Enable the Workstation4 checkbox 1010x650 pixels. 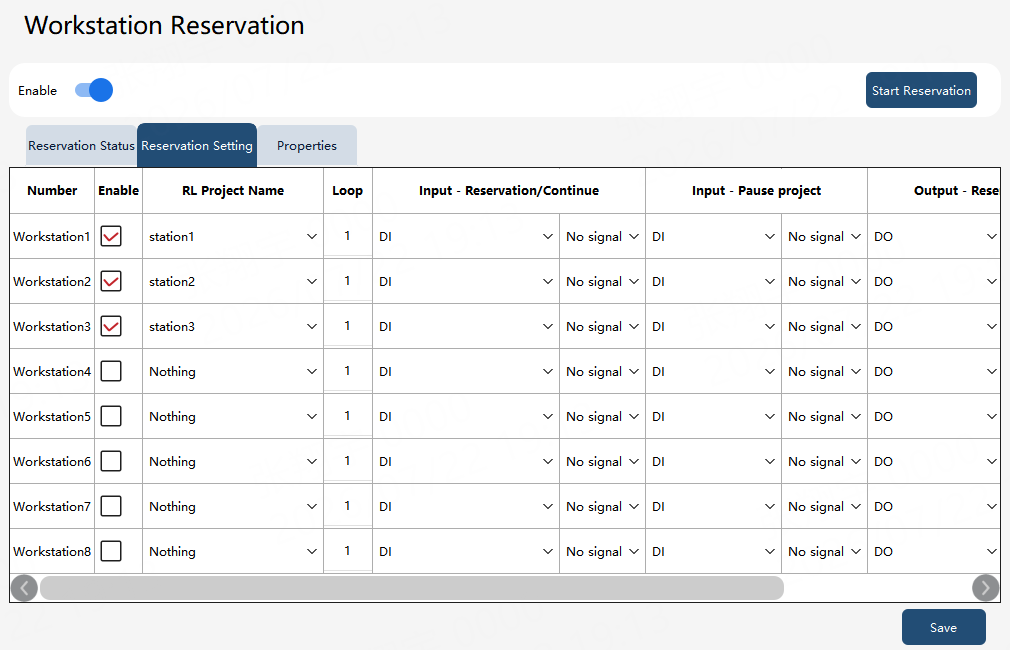(x=111, y=371)
